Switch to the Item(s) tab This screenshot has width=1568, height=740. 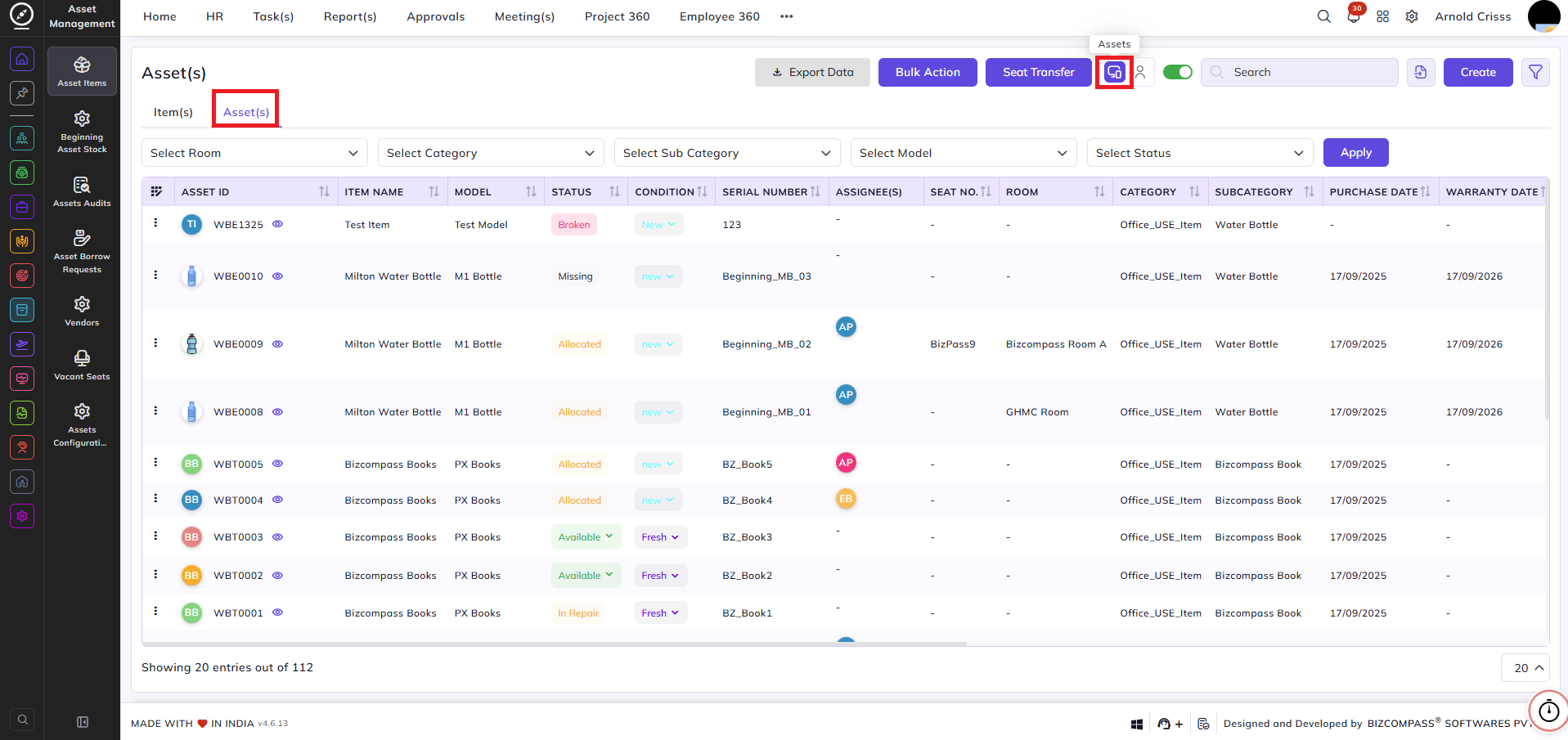[x=173, y=112]
